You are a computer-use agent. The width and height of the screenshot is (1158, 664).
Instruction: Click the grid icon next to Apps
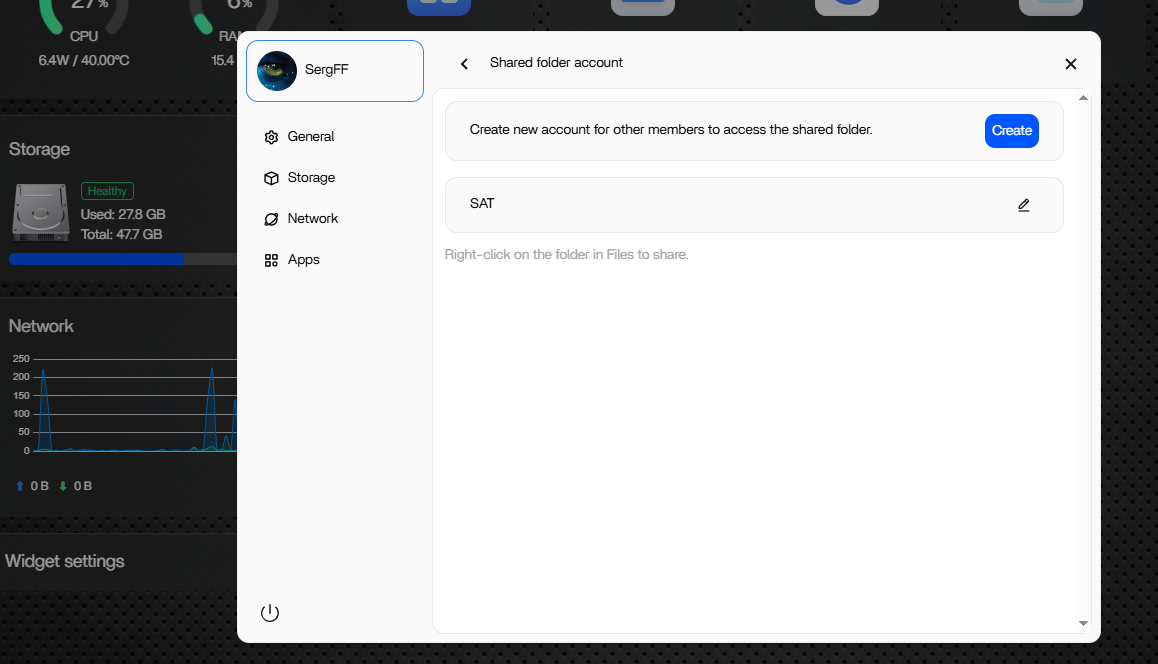tap(271, 260)
